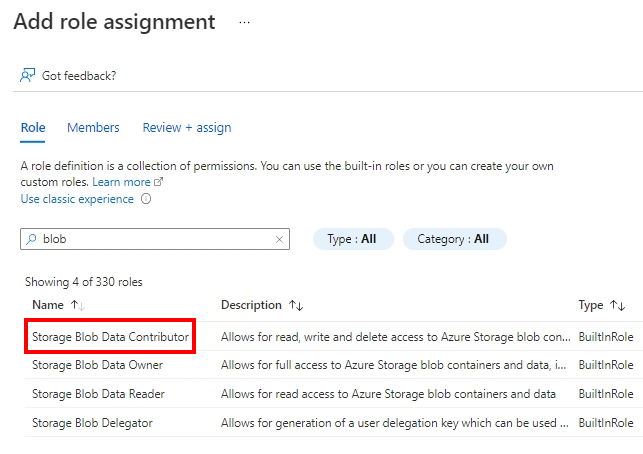
Task: Click the Got feedback person icon
Action: (x=27, y=75)
